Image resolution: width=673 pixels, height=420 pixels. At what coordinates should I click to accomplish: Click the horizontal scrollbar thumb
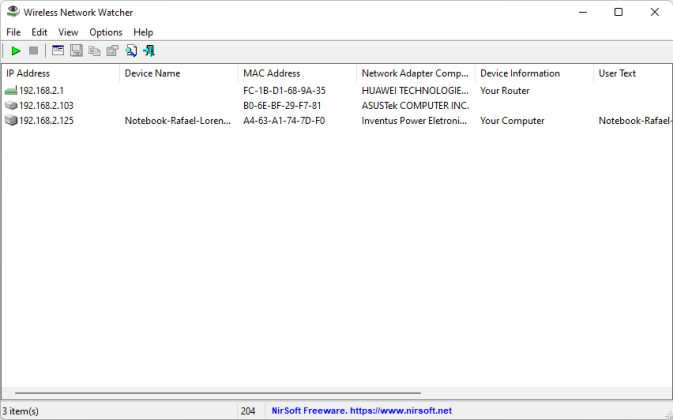[218, 393]
